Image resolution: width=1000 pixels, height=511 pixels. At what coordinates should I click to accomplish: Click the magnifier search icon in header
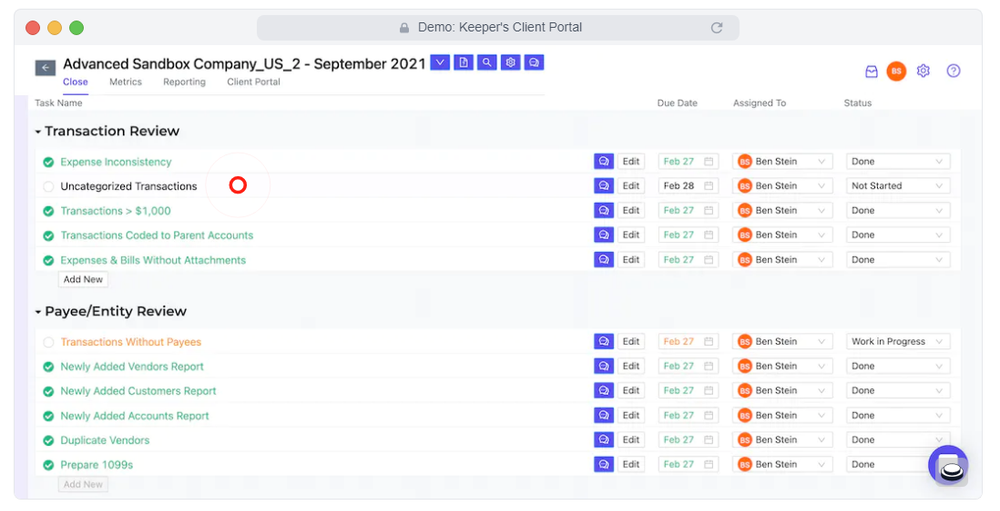point(487,63)
